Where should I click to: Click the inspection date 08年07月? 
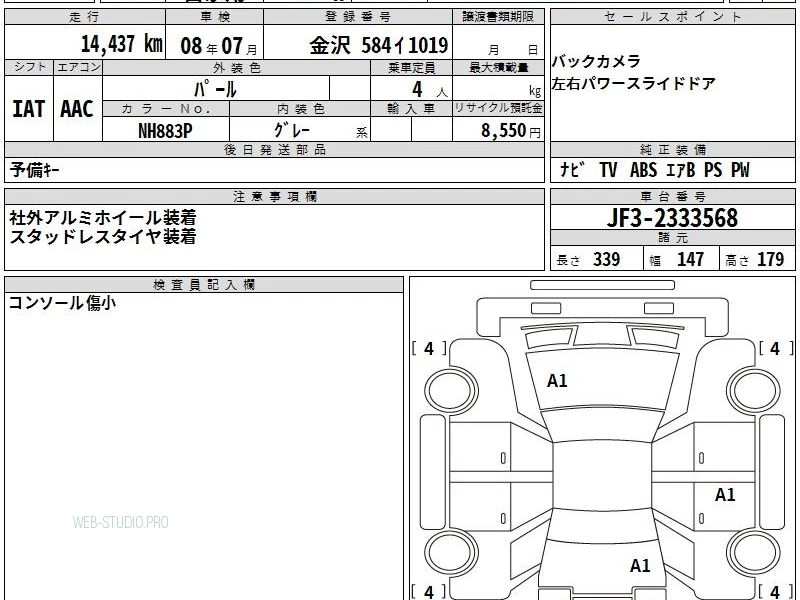[x=219, y=46]
